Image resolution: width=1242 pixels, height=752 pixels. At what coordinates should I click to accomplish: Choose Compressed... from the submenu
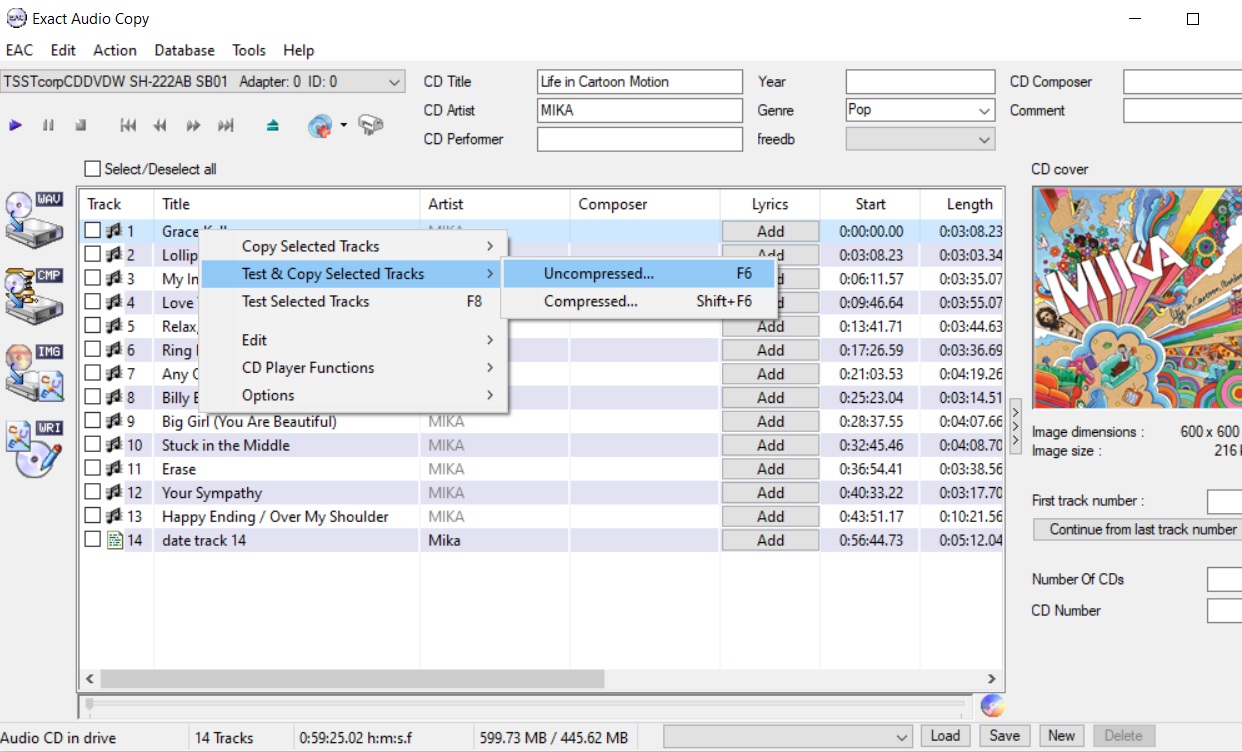click(638, 301)
